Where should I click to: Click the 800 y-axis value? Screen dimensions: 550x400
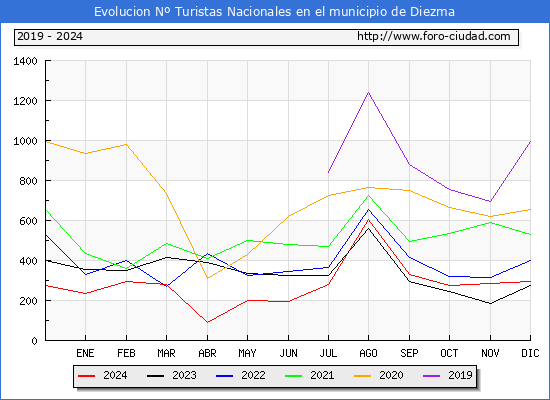[28, 181]
